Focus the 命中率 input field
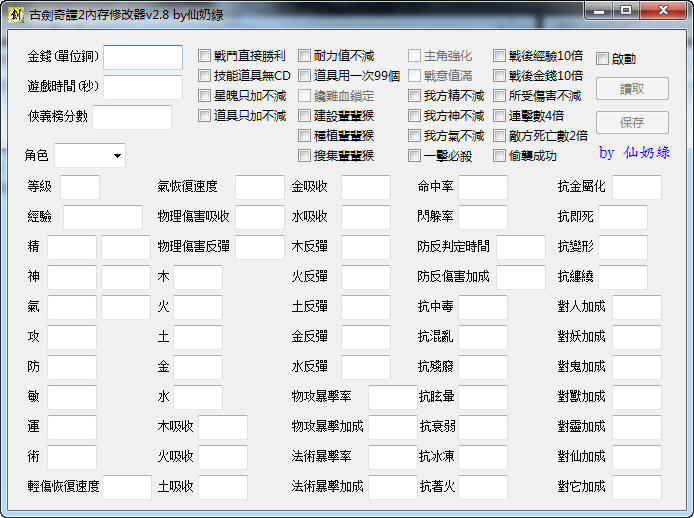The height and width of the screenshot is (518, 694). (x=482, y=187)
